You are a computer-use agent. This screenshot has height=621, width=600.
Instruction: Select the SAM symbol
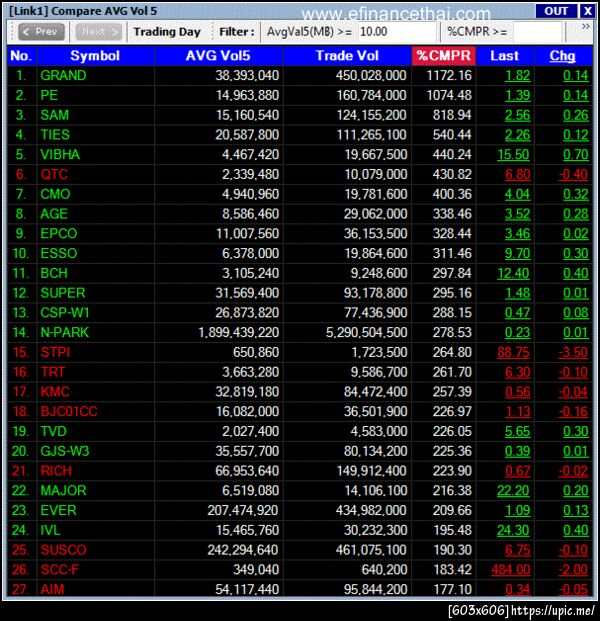click(55, 115)
